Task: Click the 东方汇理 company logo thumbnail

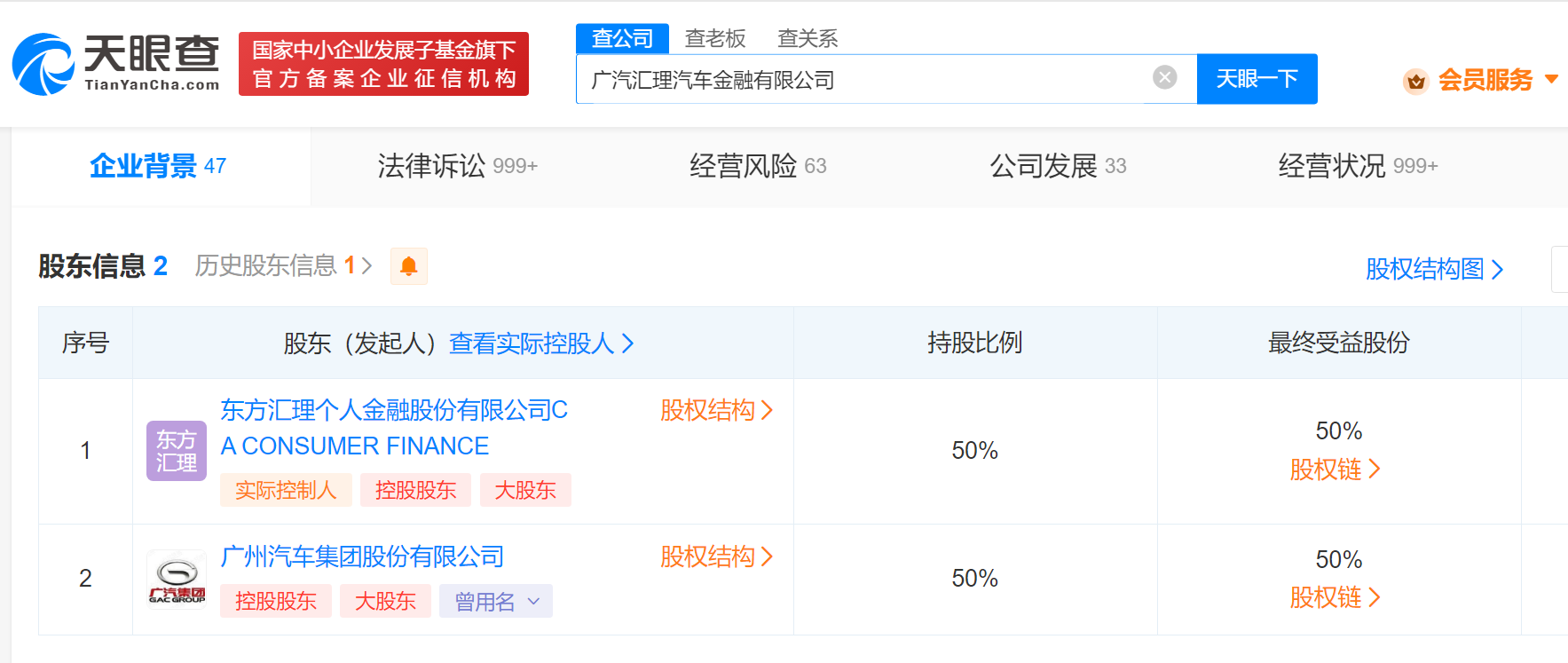Action: coord(177,451)
